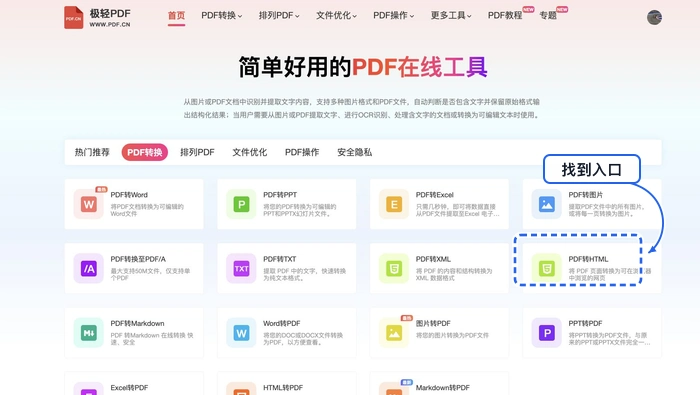
Task: Go to 首页 in the top navigation
Action: (176, 15)
